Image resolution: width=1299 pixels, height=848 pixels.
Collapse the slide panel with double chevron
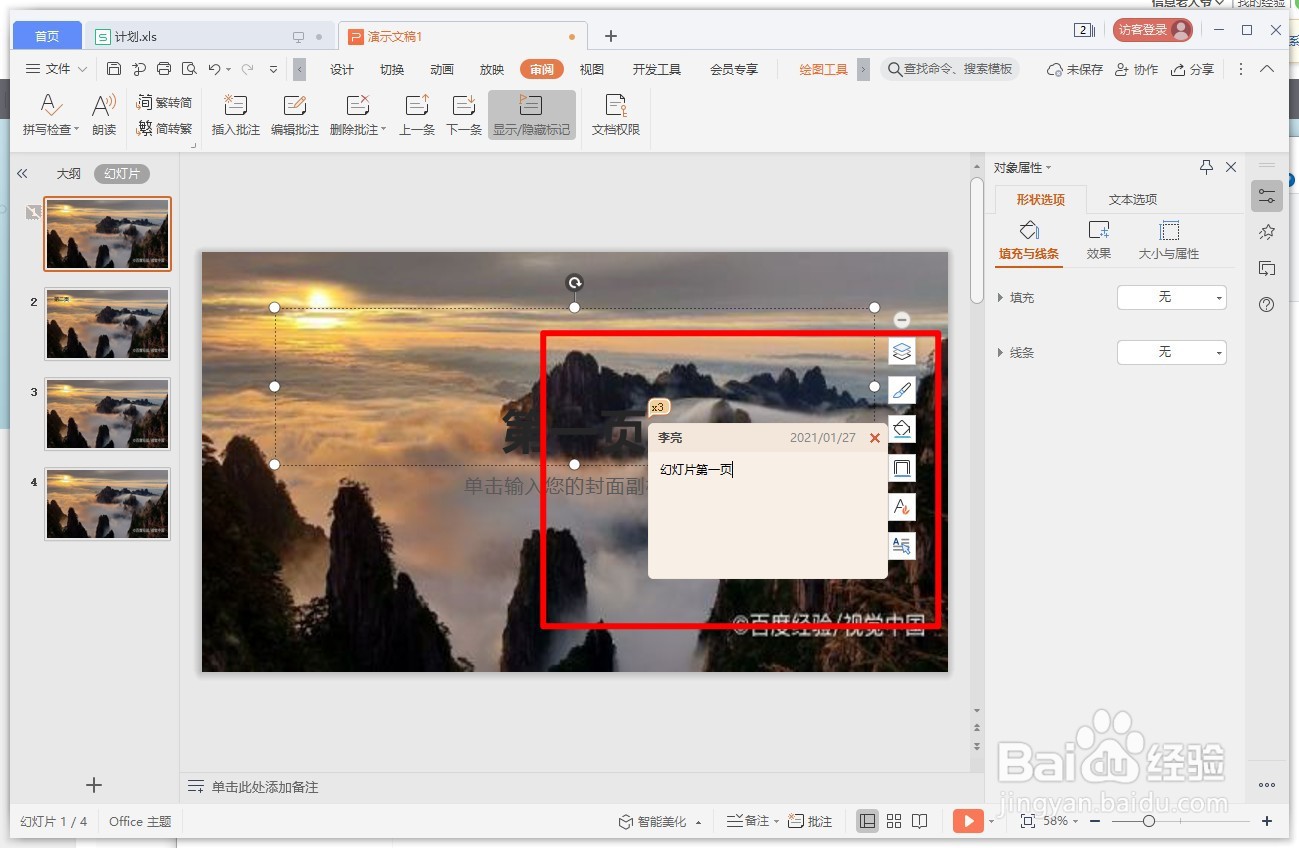tap(22, 173)
